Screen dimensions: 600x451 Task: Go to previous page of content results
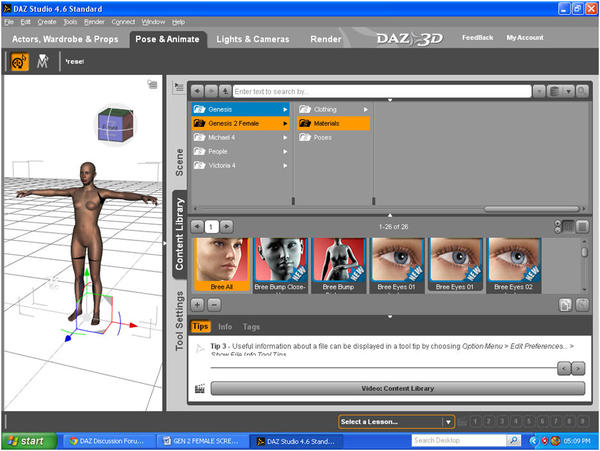tap(197, 226)
